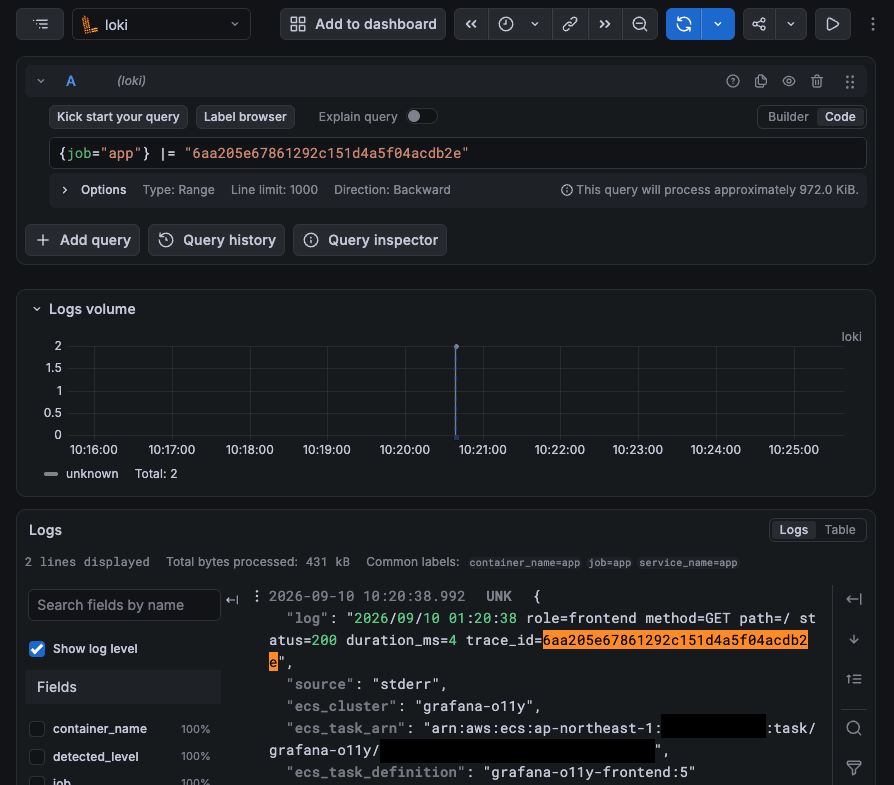Select the Table view tab
This screenshot has width=894, height=785.
840,530
